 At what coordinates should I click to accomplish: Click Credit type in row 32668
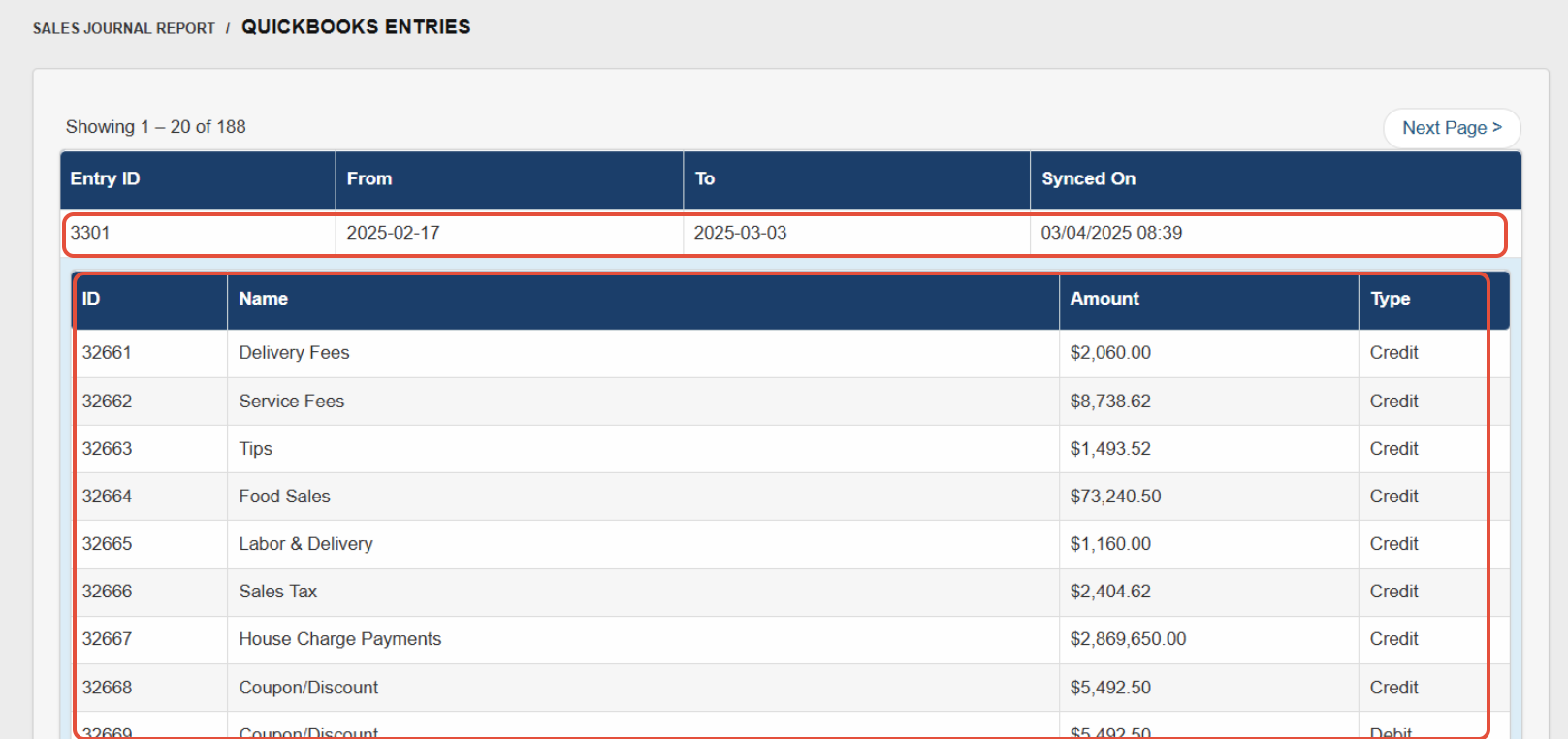pos(1393,688)
